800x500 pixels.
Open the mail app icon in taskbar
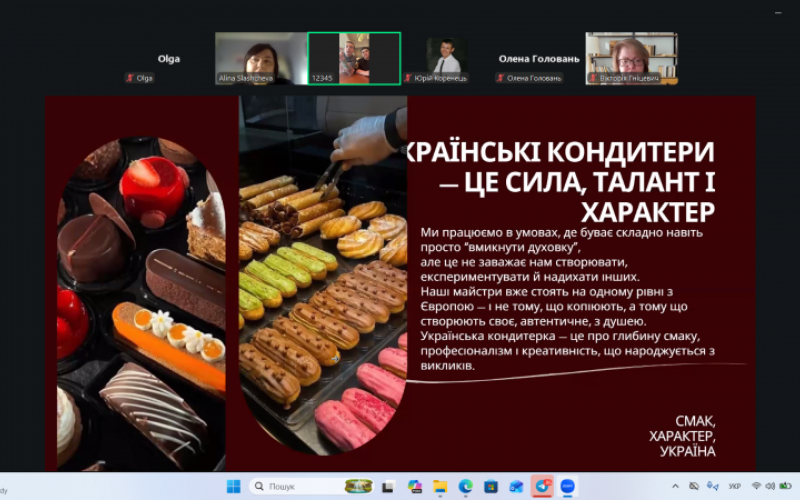pyautogui.click(x=517, y=486)
